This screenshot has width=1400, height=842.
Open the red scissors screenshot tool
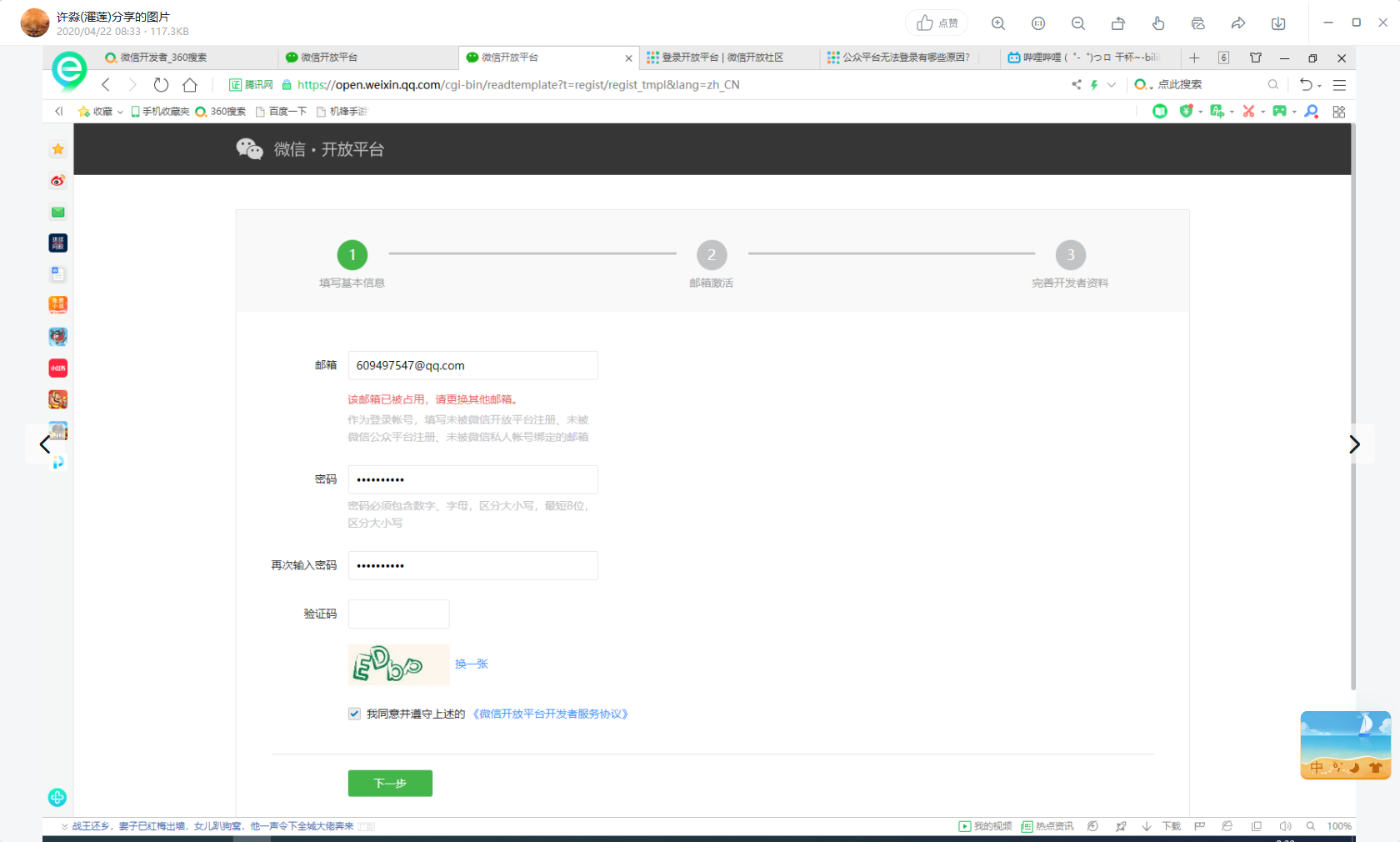pyautogui.click(x=1248, y=111)
